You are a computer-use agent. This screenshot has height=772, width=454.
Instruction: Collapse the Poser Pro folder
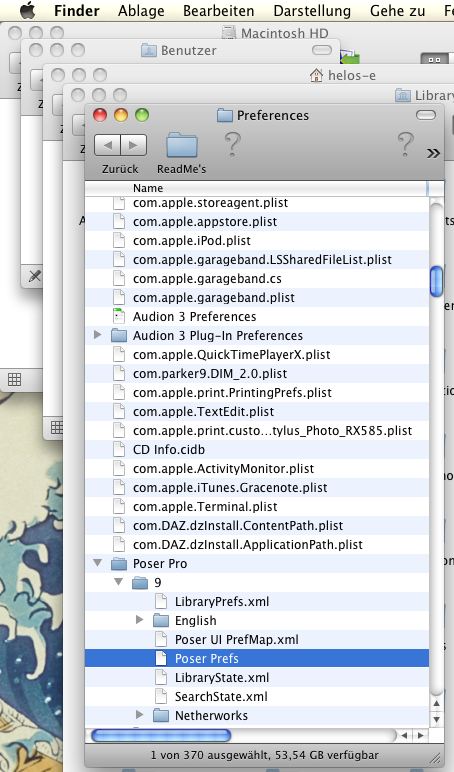pos(97,563)
